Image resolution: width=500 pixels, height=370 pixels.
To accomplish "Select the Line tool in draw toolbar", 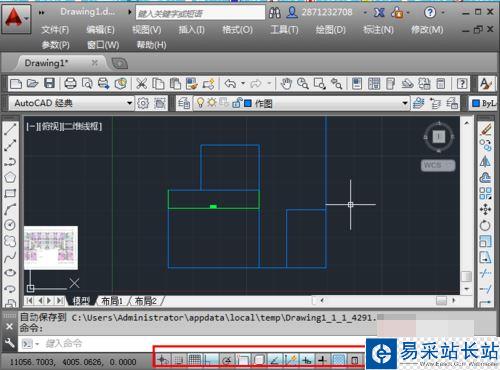I will point(10,129).
